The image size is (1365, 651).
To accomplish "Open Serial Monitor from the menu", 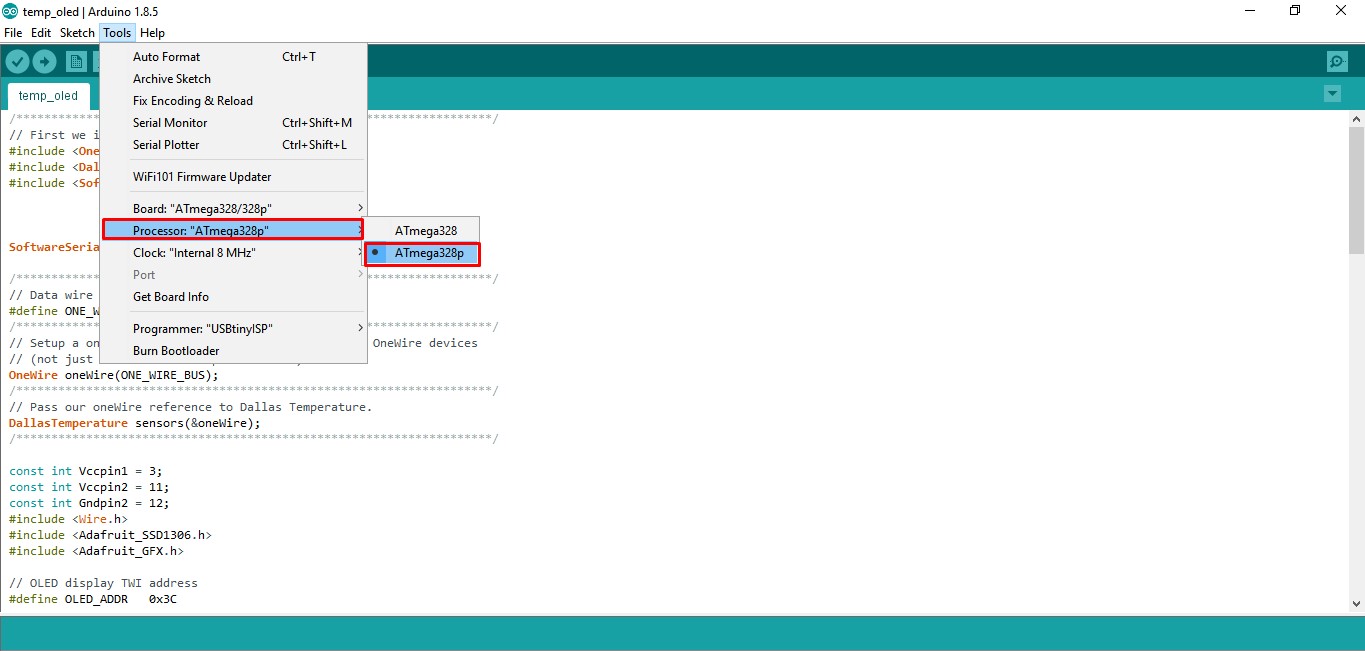I will click(233, 123).
